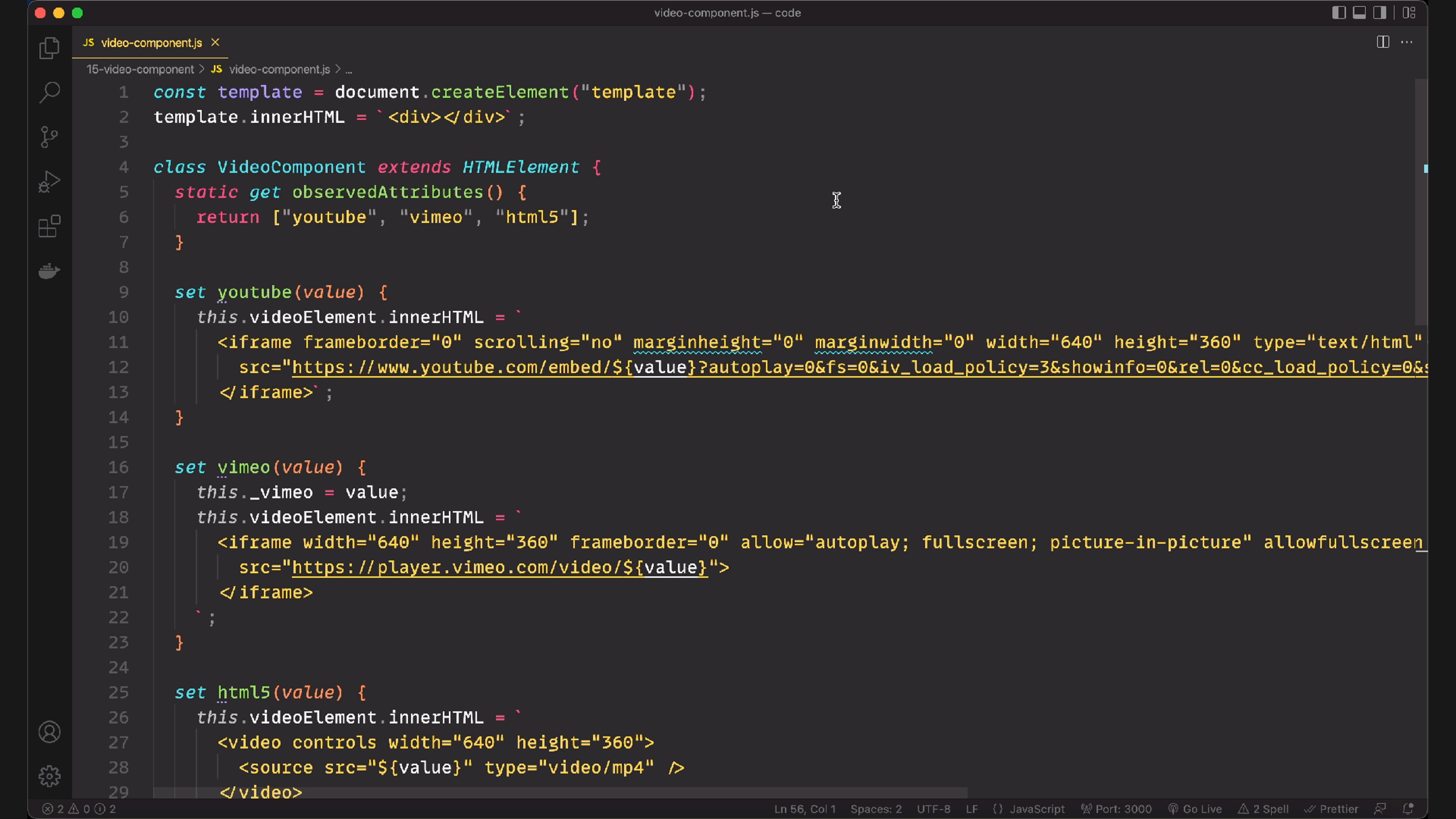This screenshot has height=819, width=1456.
Task: Open the Extensions view icon
Action: pos(49,226)
